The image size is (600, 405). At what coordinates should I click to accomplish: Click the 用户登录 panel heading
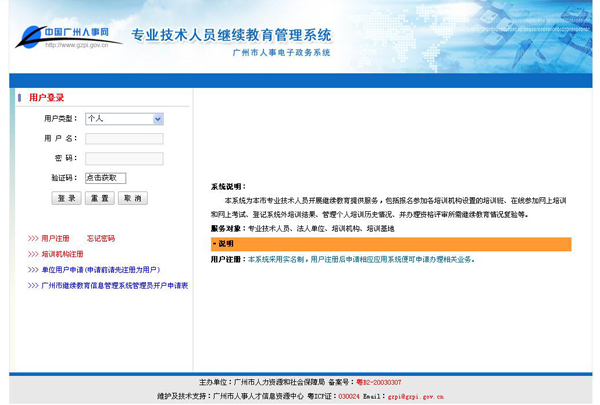coord(47,98)
